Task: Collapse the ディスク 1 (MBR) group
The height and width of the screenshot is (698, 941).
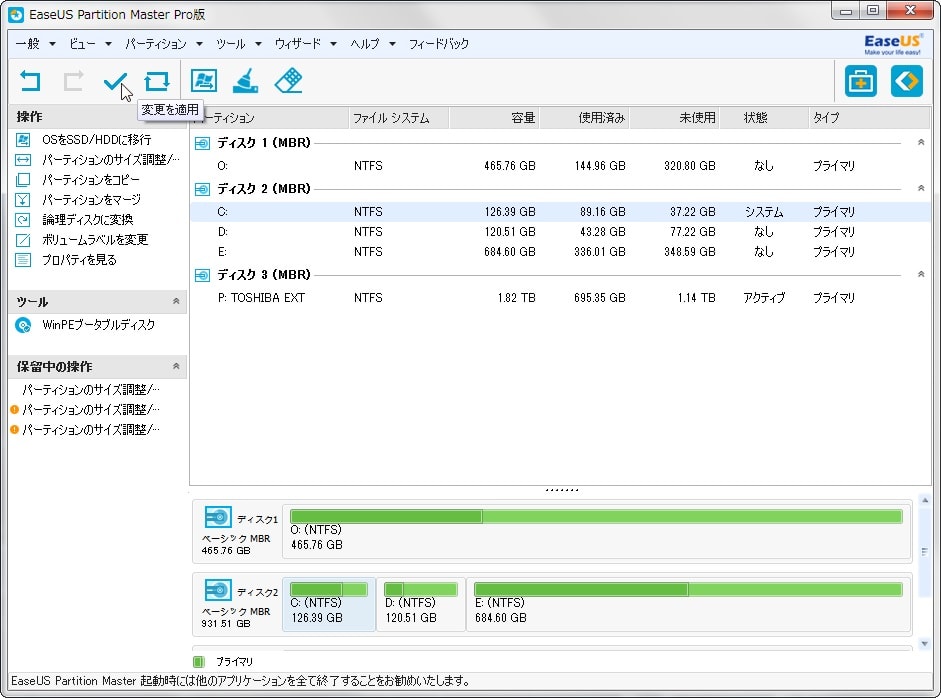Action: coord(921,143)
